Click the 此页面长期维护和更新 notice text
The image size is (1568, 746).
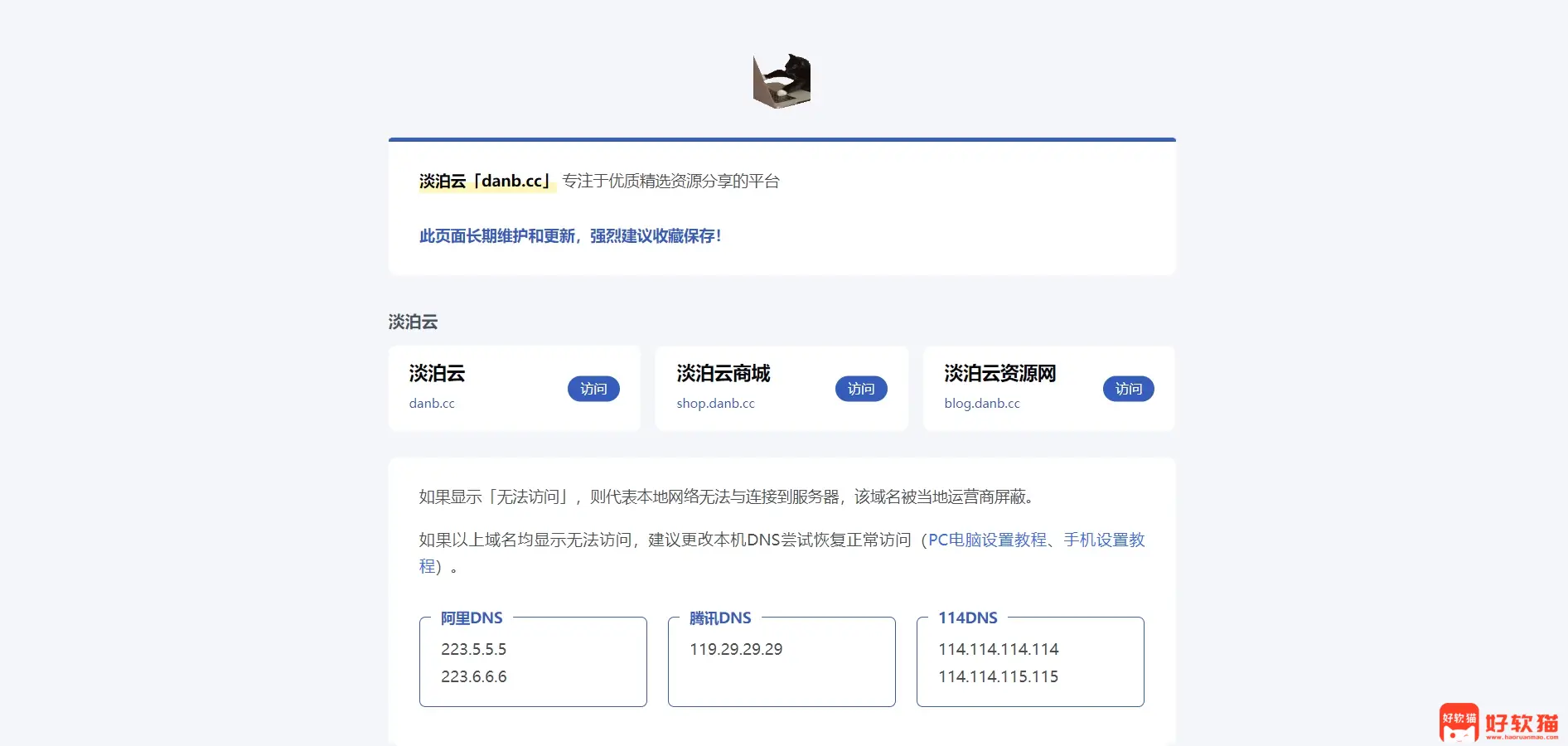(x=570, y=236)
